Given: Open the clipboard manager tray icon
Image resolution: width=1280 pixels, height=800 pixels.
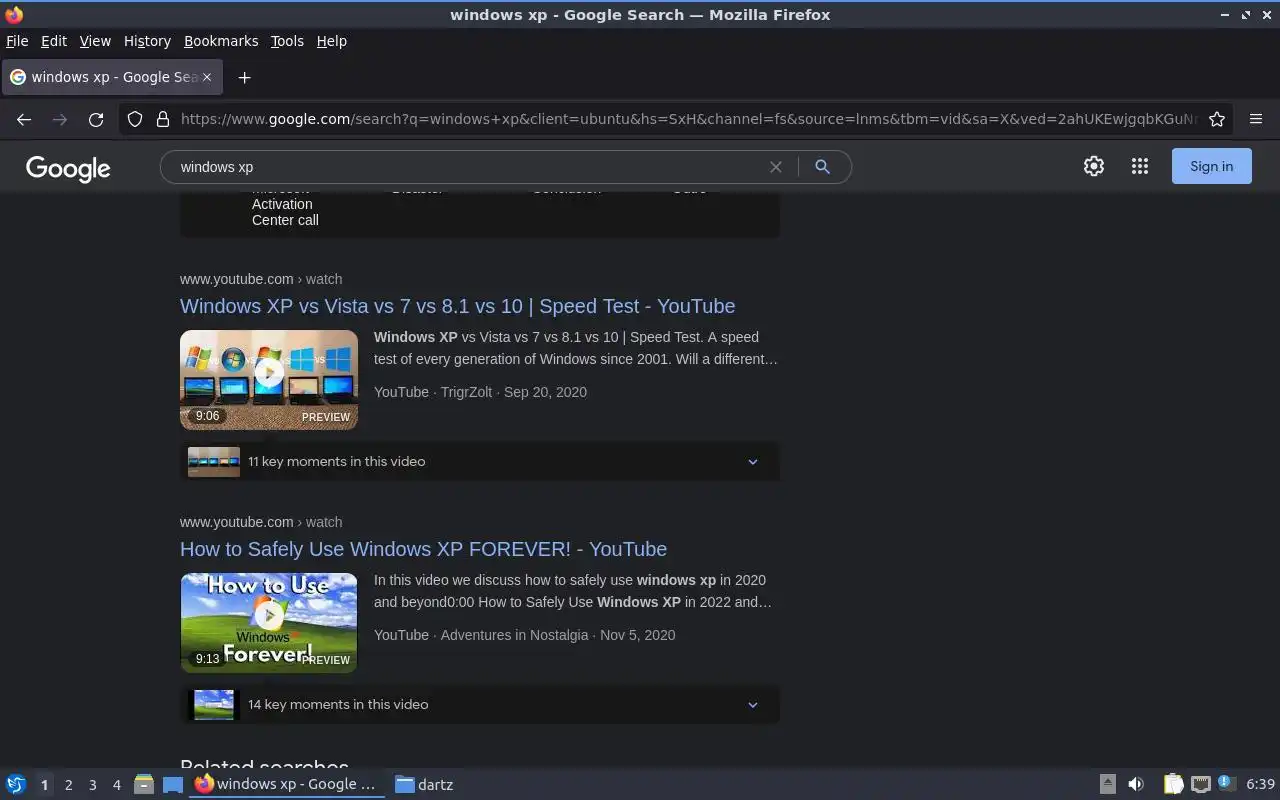Looking at the screenshot, I should (x=1174, y=784).
